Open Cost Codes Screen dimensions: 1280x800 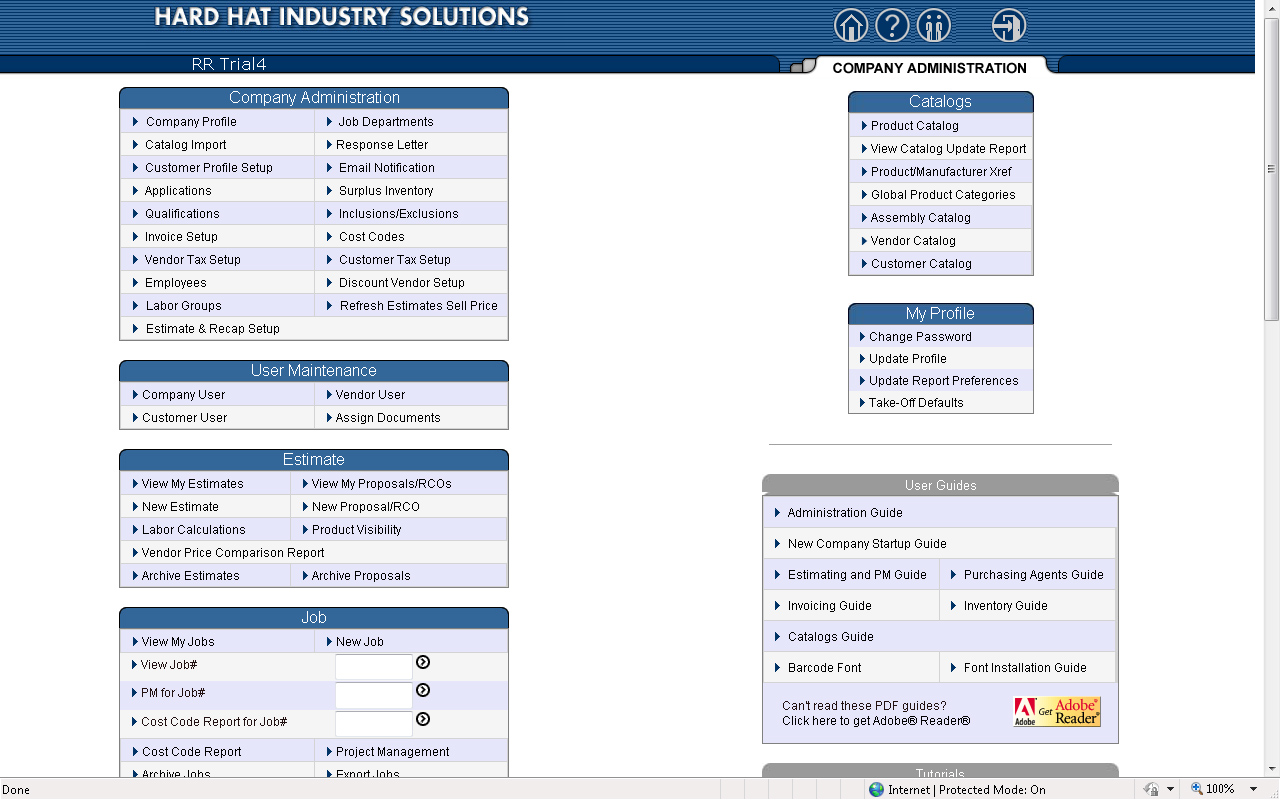pos(372,237)
